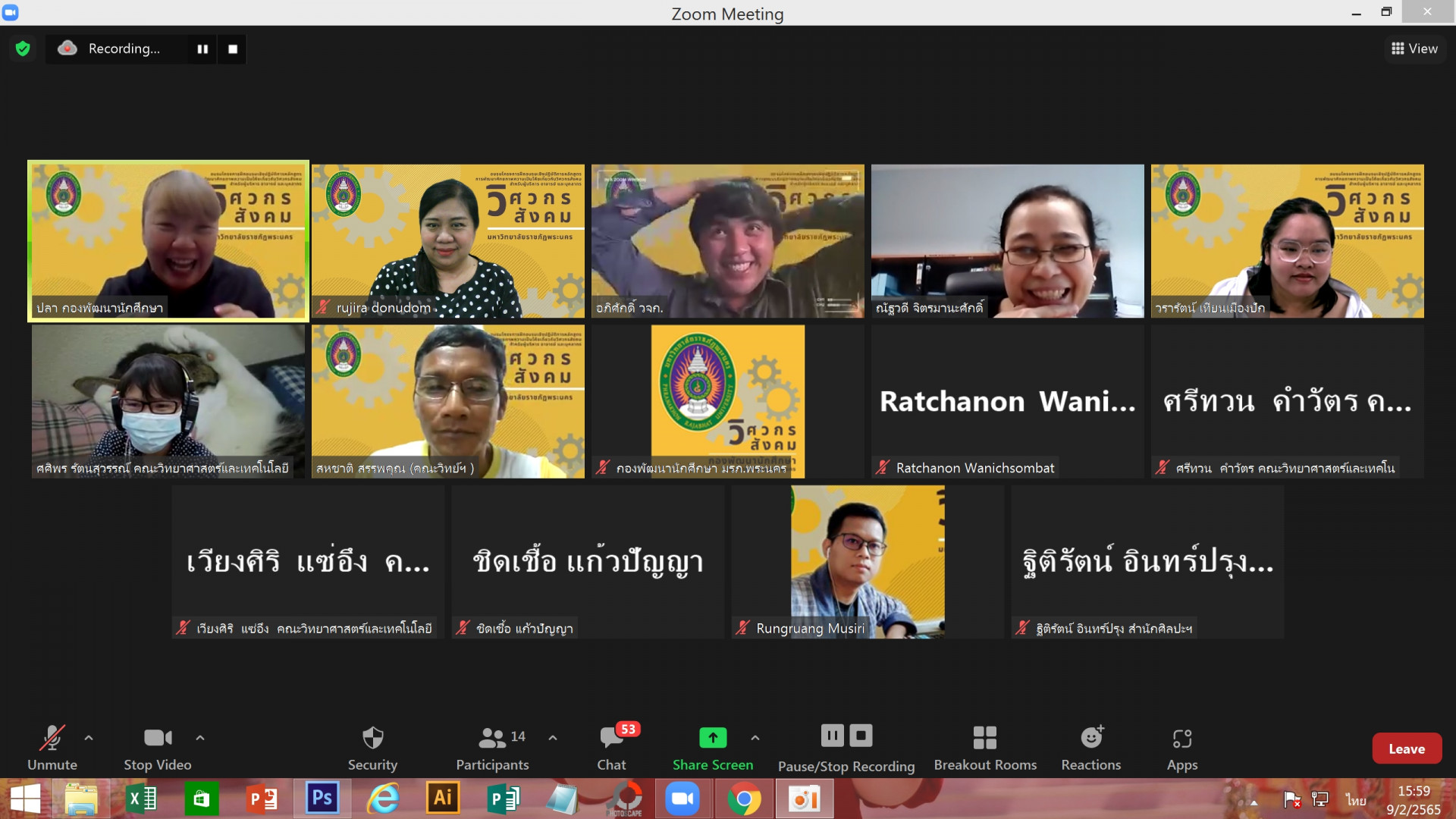This screenshot has width=1456, height=819.
Task: Open the Reactions menu
Action: (x=1091, y=748)
